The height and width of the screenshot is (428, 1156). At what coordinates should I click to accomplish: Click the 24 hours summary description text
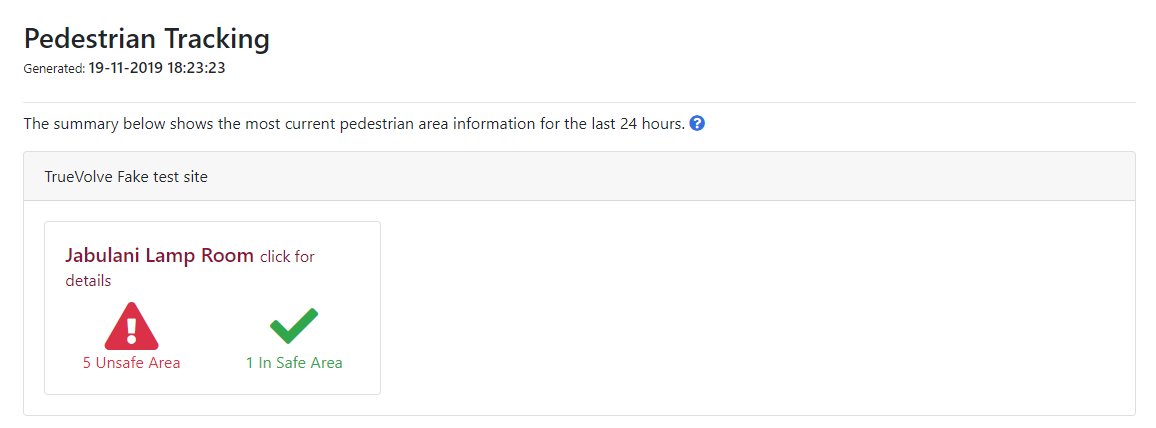pyautogui.click(x=355, y=124)
